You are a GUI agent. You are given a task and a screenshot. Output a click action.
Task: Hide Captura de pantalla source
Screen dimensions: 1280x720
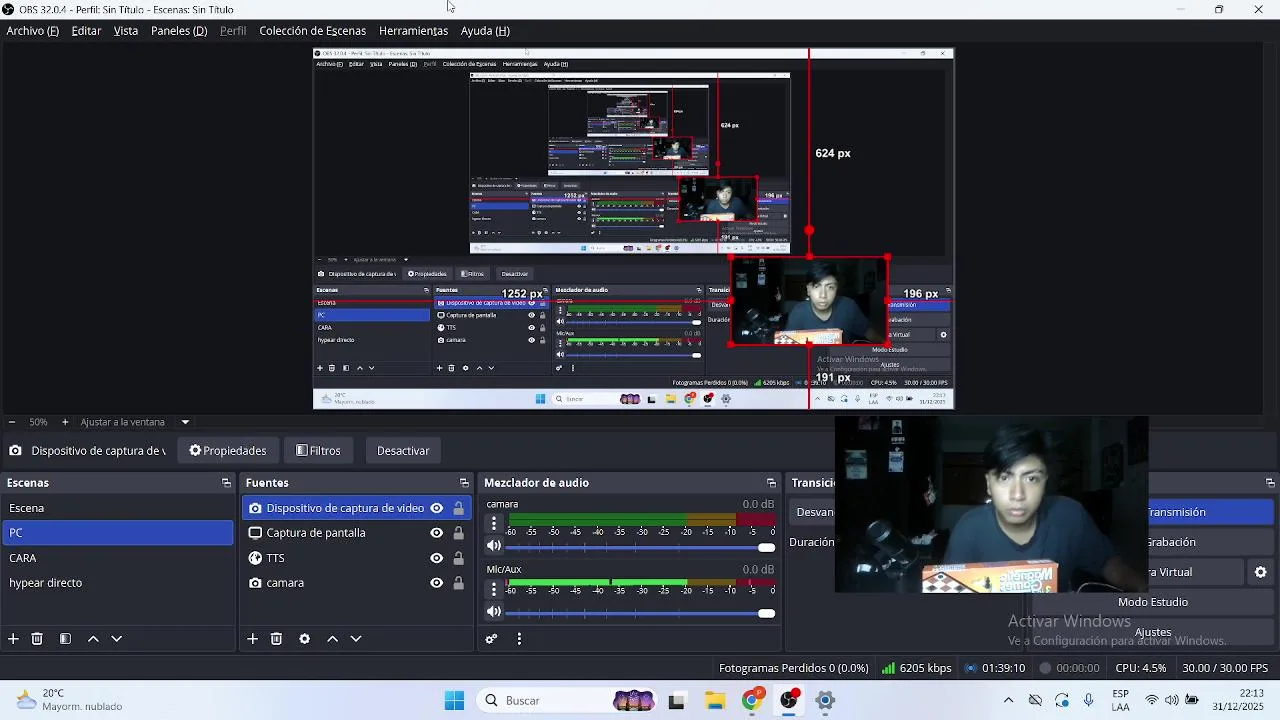point(436,533)
